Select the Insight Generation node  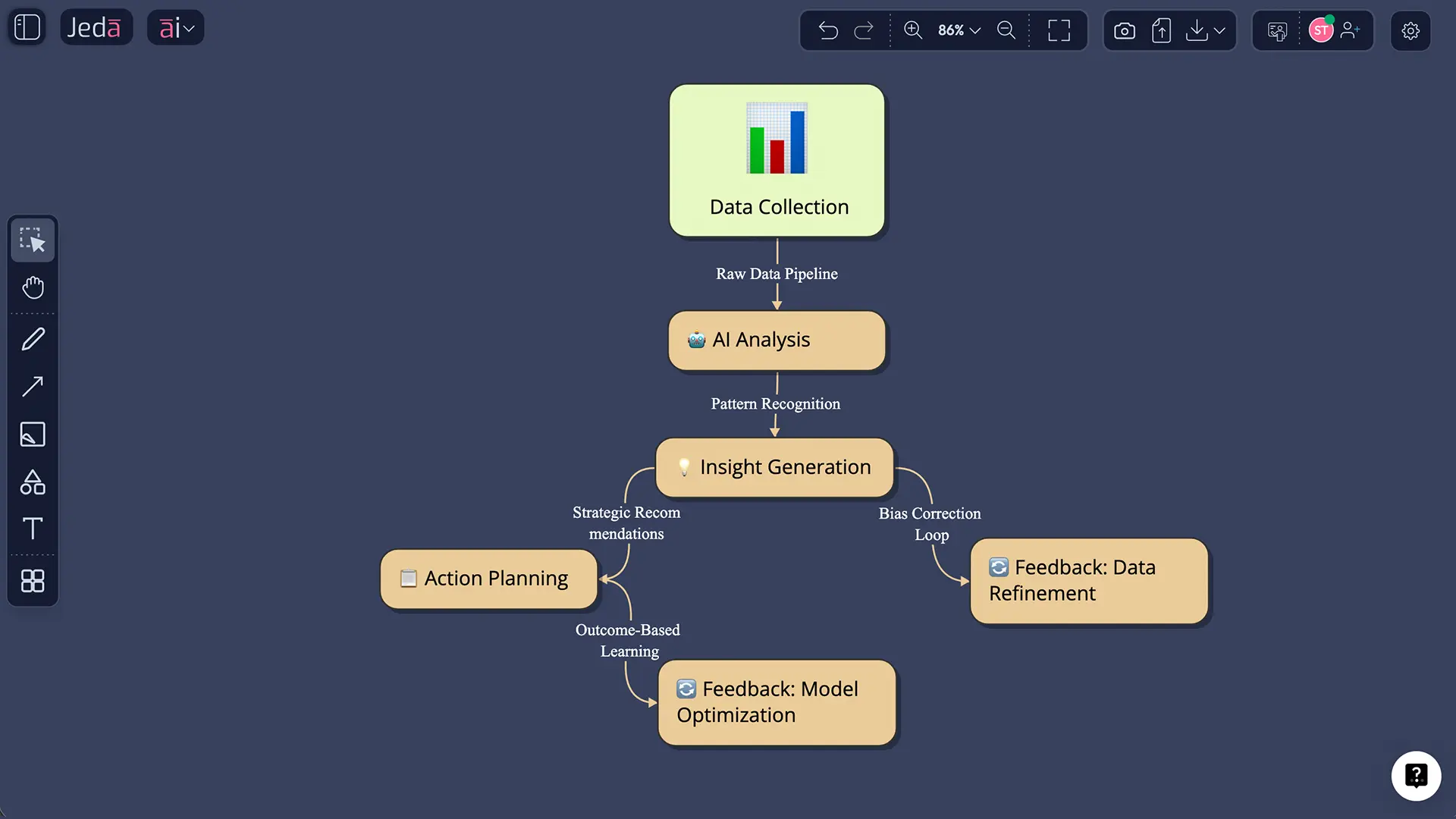pos(775,467)
